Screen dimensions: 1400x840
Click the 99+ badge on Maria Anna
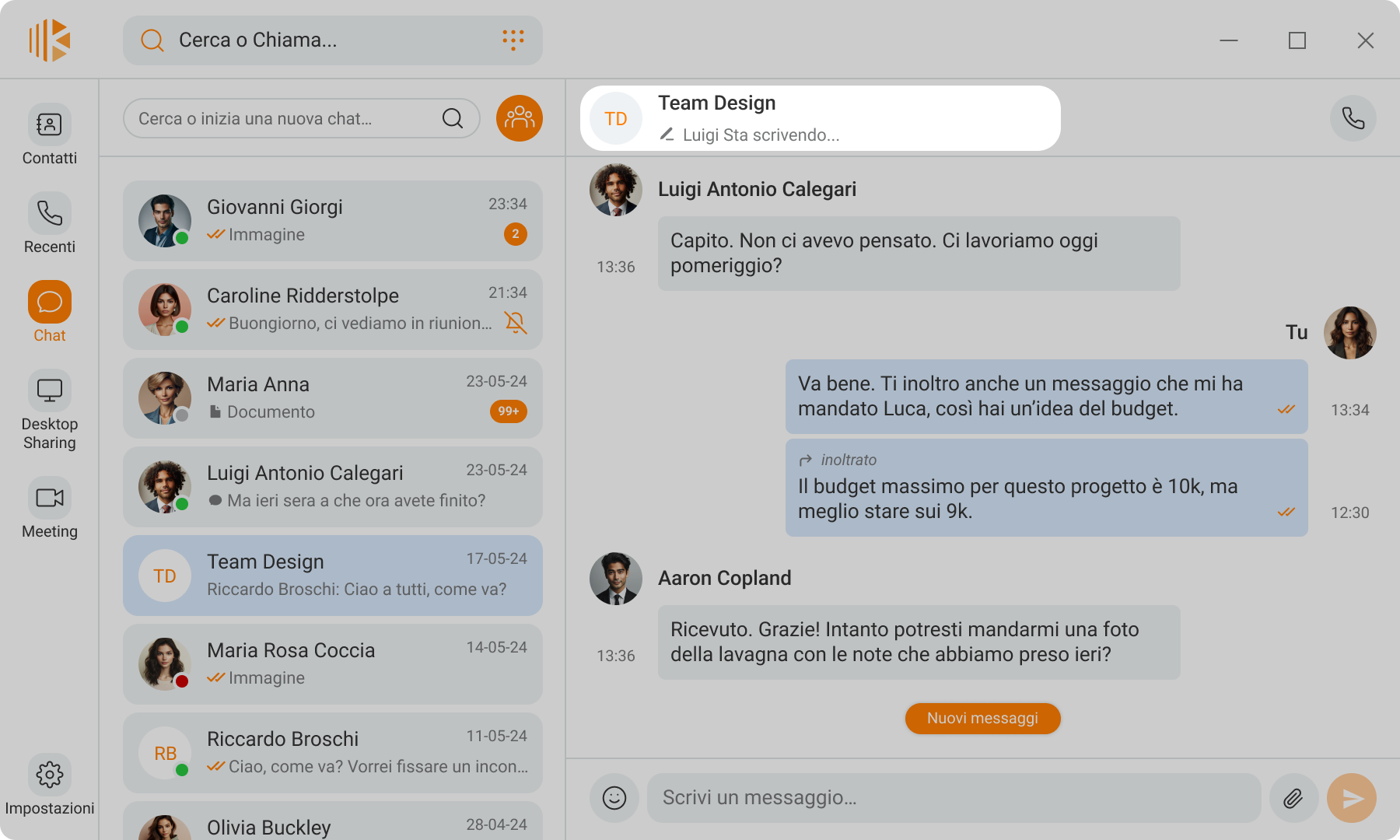click(509, 411)
